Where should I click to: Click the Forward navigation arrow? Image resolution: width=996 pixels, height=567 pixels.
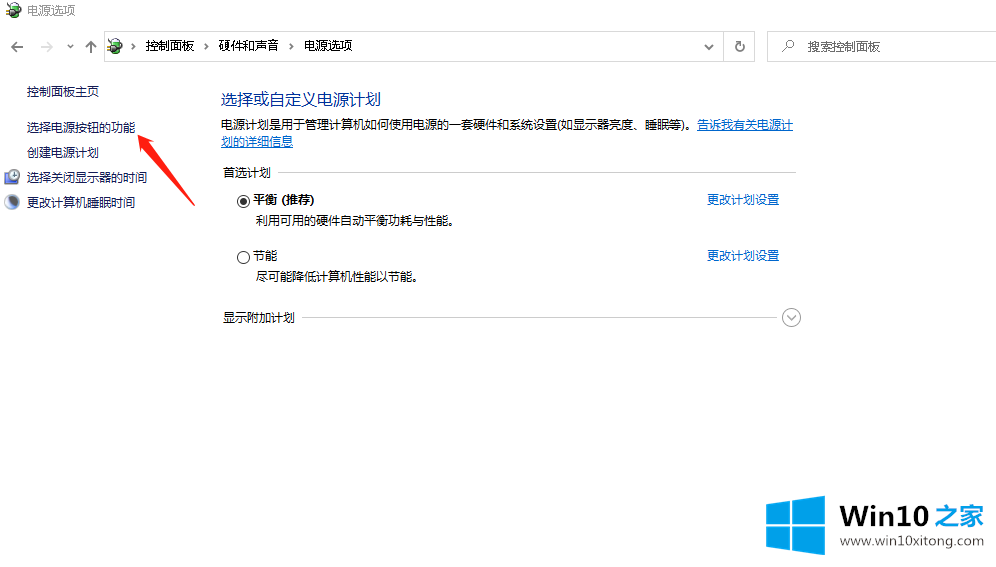(x=46, y=46)
